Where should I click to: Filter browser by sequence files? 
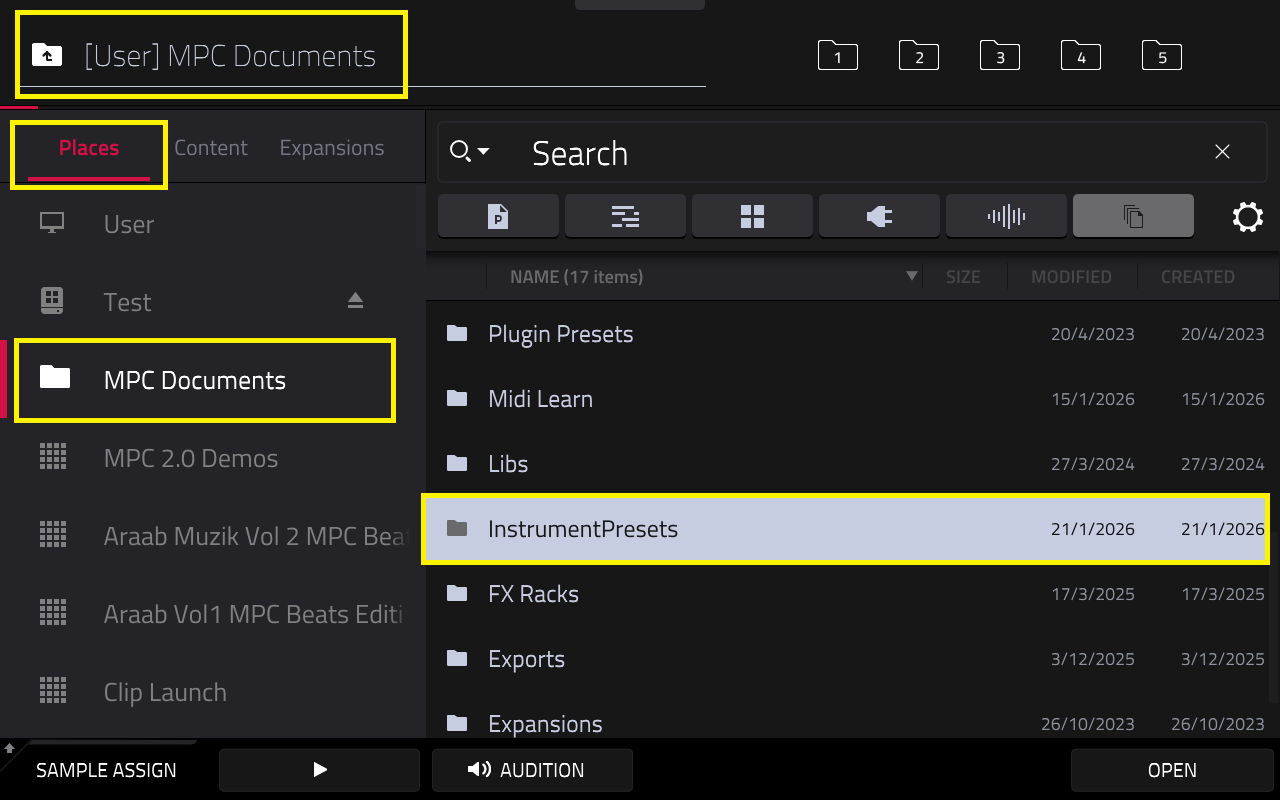click(x=625, y=216)
